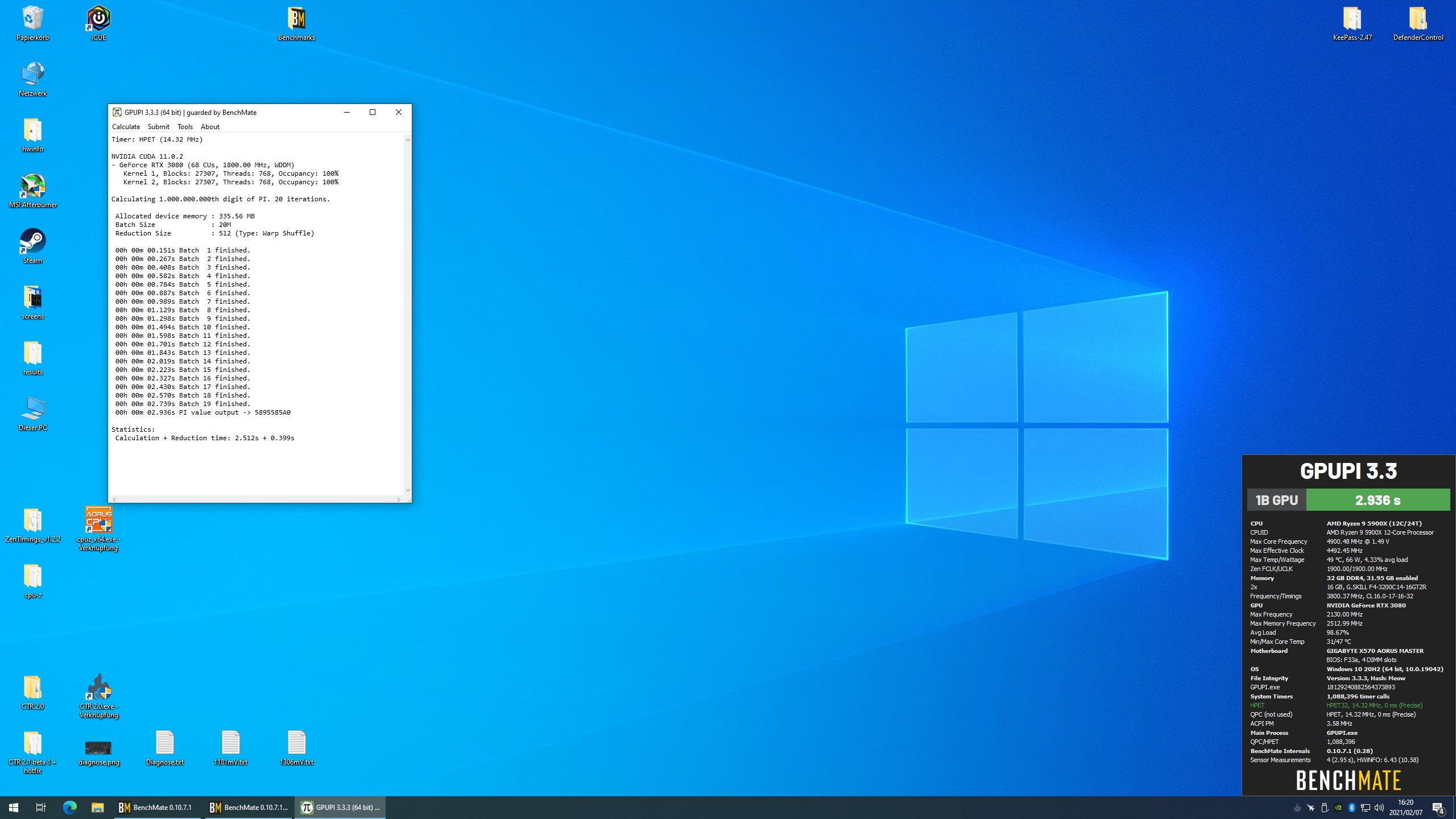Select the cpu-z folder icon

(32, 580)
